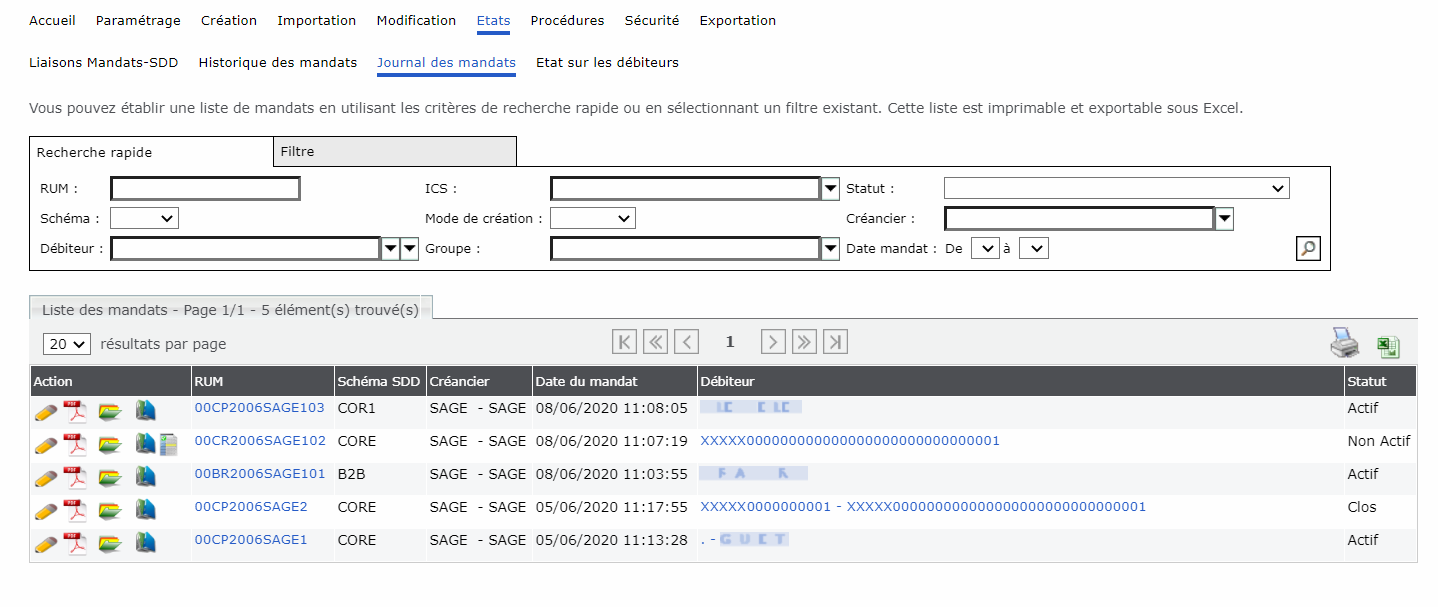Open the Mode de création dropdown

click(x=592, y=218)
